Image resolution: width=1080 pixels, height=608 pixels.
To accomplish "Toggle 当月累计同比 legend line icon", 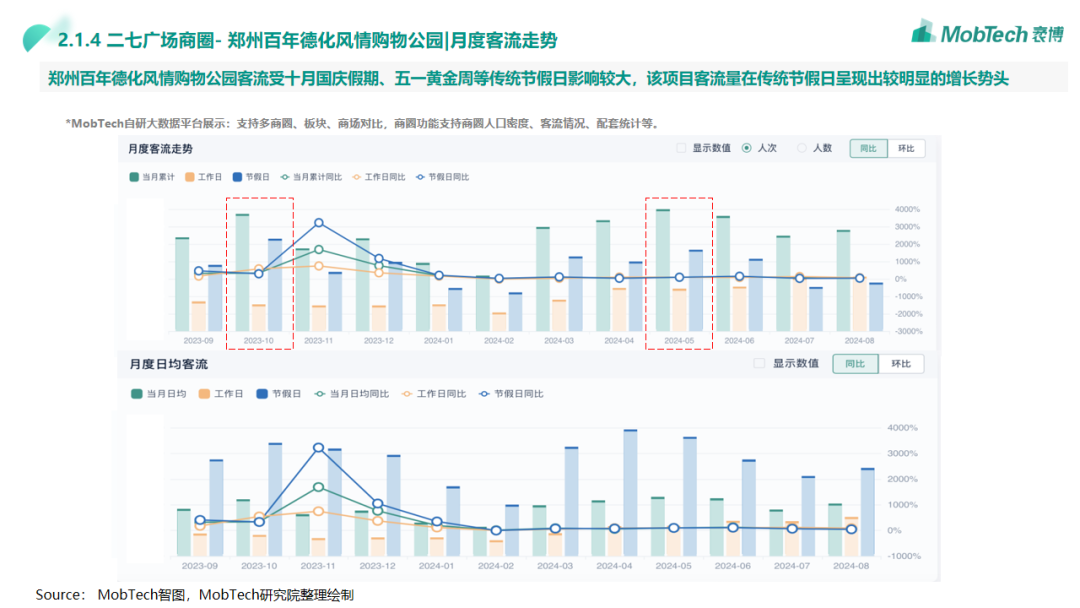I will point(286,177).
